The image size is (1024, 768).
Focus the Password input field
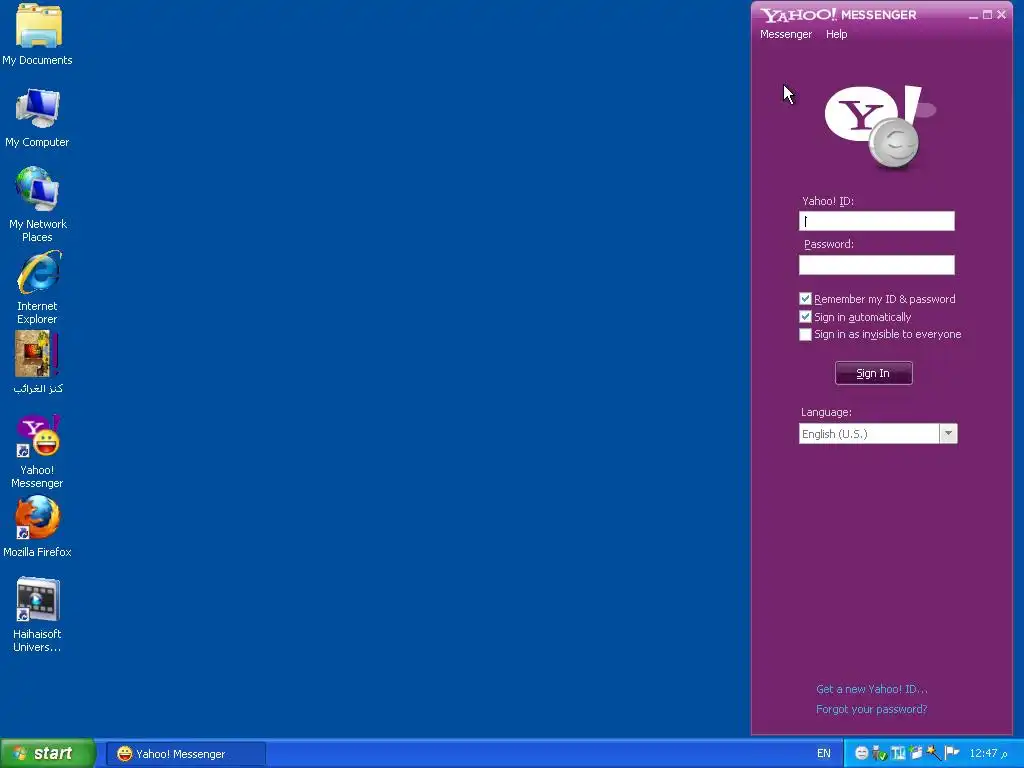point(877,264)
